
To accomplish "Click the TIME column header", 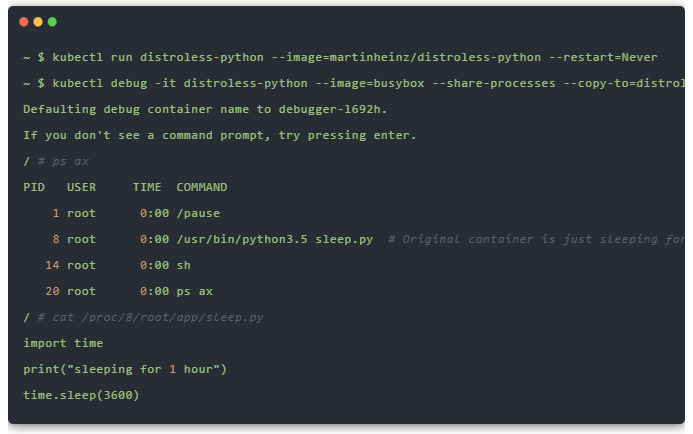I will pyautogui.click(x=147, y=187).
